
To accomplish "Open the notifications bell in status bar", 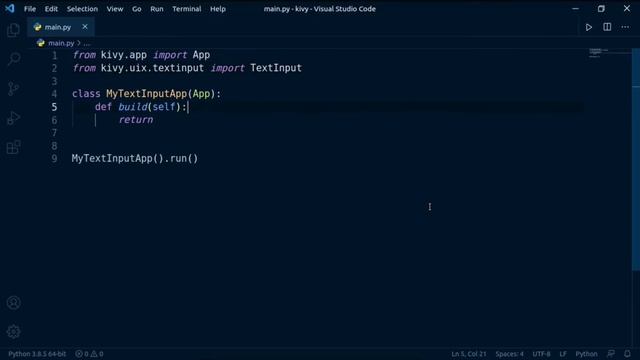I will coord(627,353).
